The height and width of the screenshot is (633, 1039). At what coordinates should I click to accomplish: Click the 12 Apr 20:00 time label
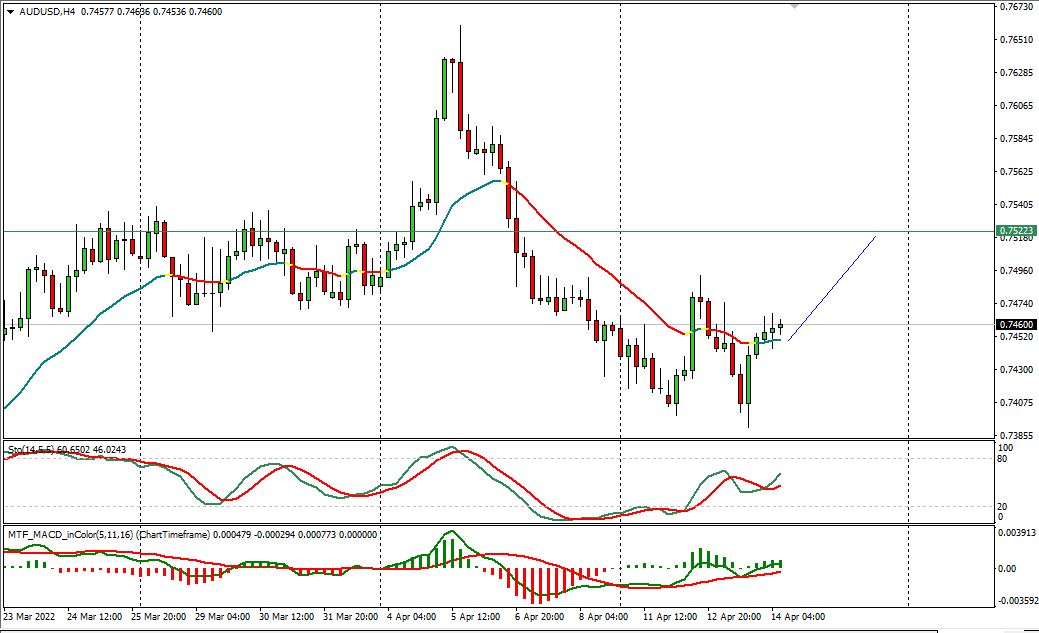[734, 616]
